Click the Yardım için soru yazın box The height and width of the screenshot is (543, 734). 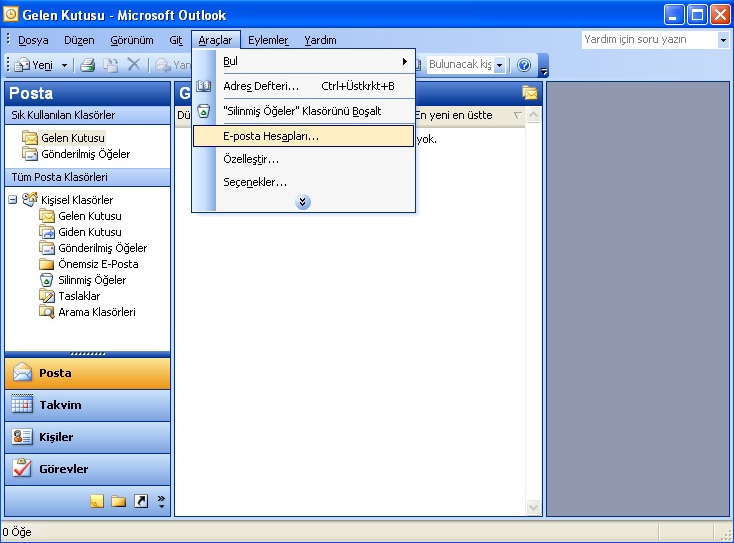(x=649, y=40)
